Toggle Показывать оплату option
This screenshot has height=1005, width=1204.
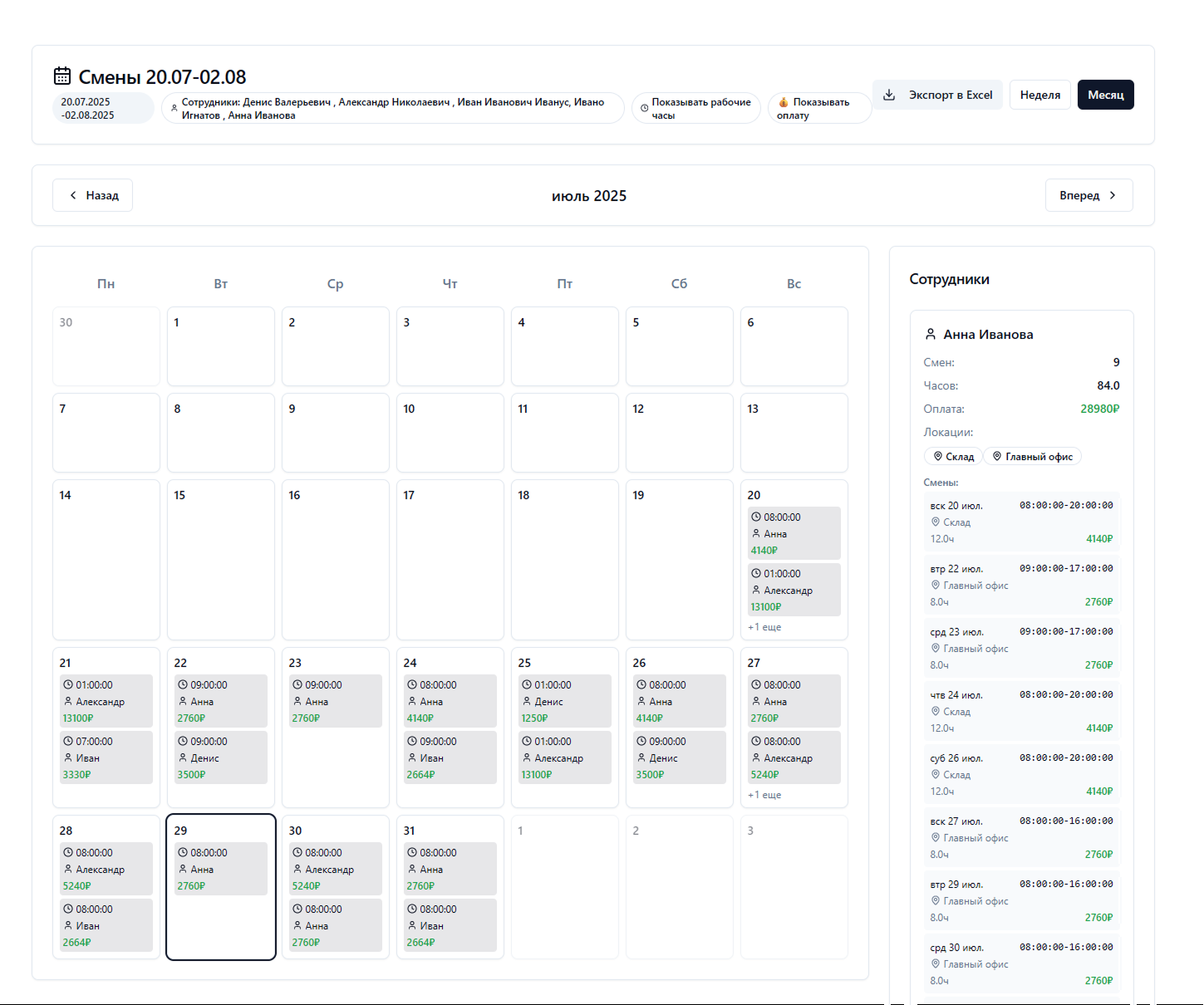[x=819, y=108]
